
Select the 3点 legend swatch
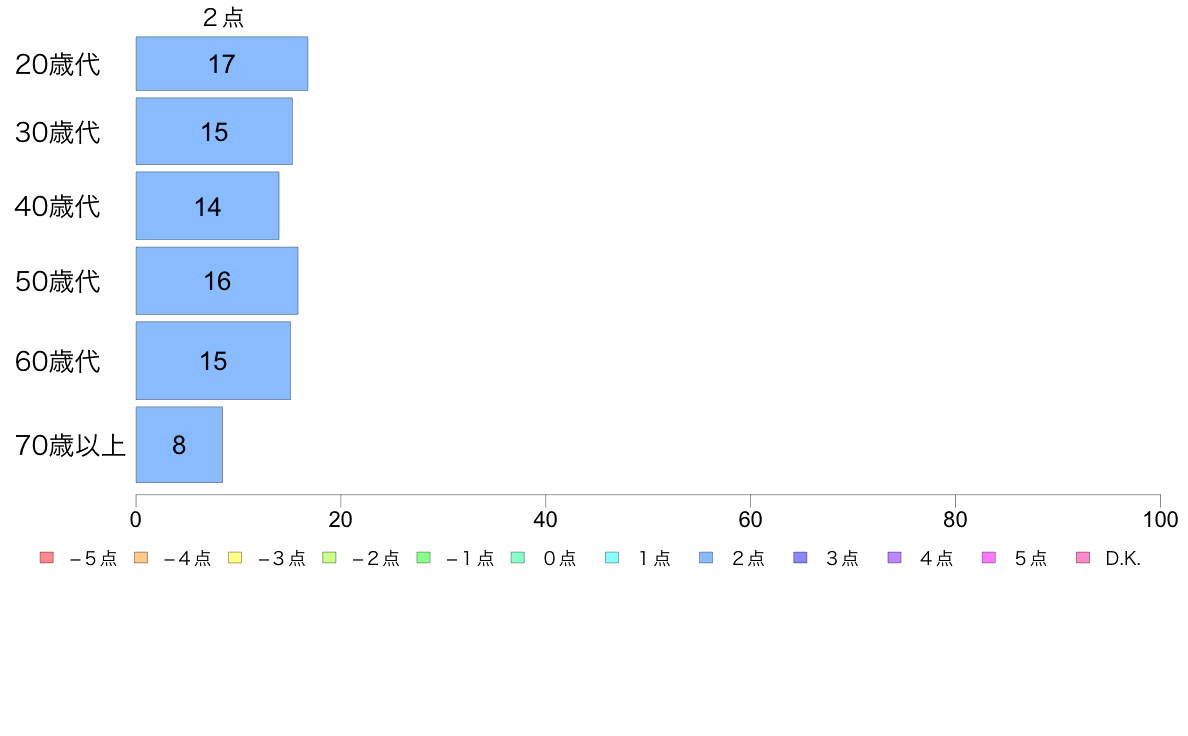tap(800, 558)
